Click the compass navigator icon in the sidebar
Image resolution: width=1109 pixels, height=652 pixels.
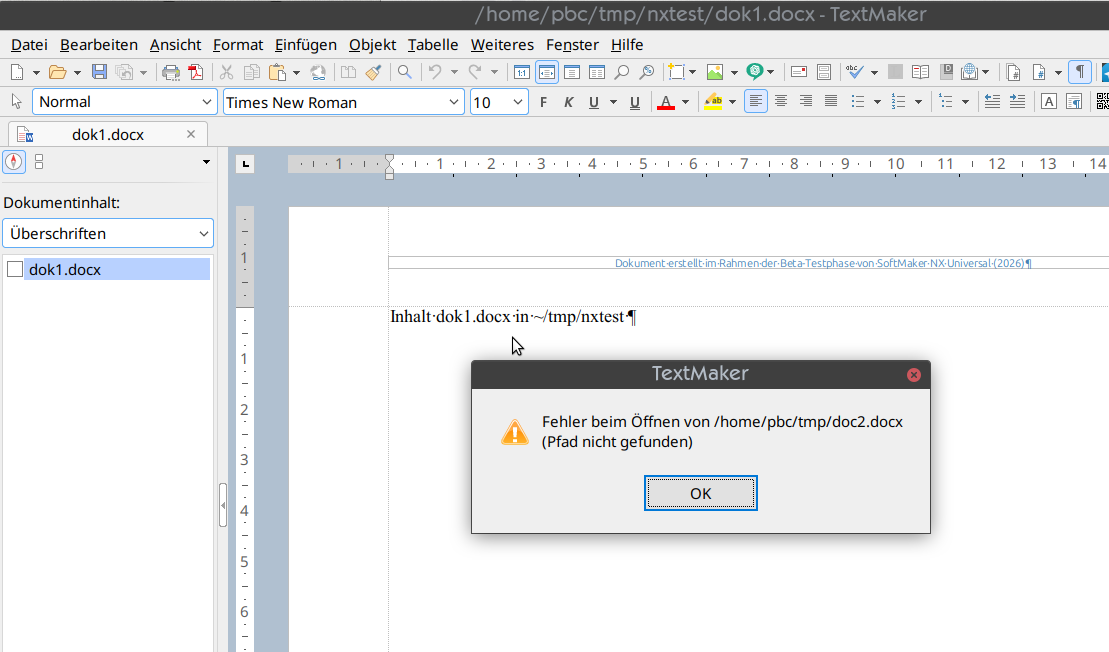(x=14, y=162)
